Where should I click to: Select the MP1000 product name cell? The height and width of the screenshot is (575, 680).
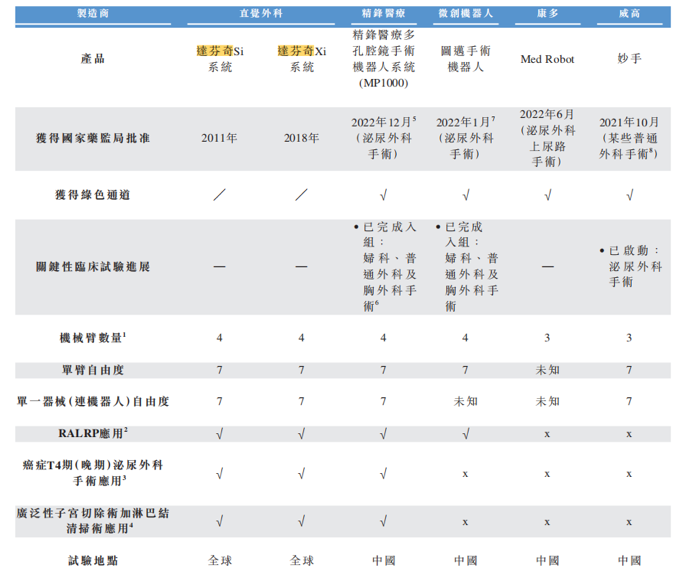coord(383,59)
